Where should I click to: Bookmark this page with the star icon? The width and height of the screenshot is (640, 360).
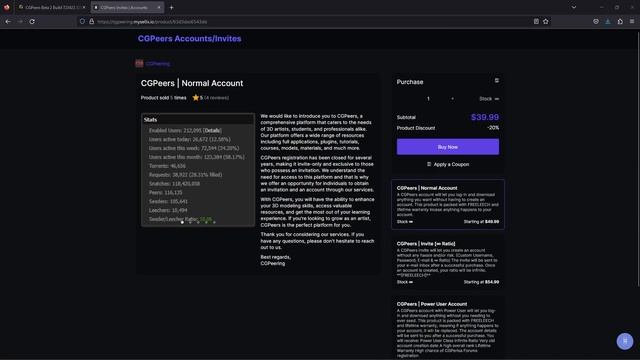(546, 22)
